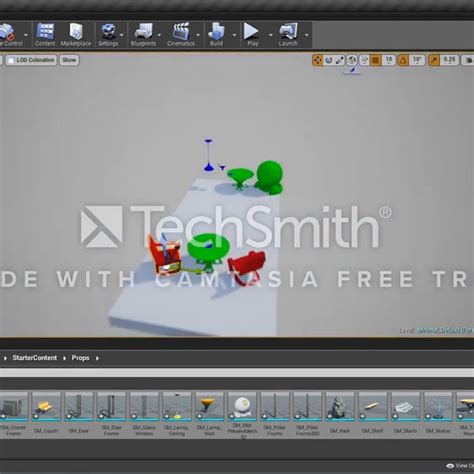
Task: Open the Play mode options dropdown arrow
Action: point(271,35)
